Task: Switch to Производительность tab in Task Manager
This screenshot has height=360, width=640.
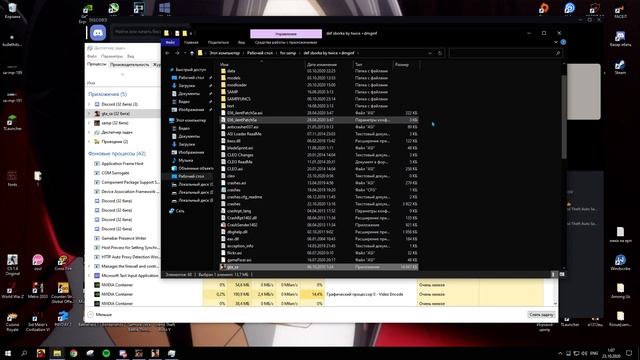Action: tap(129, 64)
